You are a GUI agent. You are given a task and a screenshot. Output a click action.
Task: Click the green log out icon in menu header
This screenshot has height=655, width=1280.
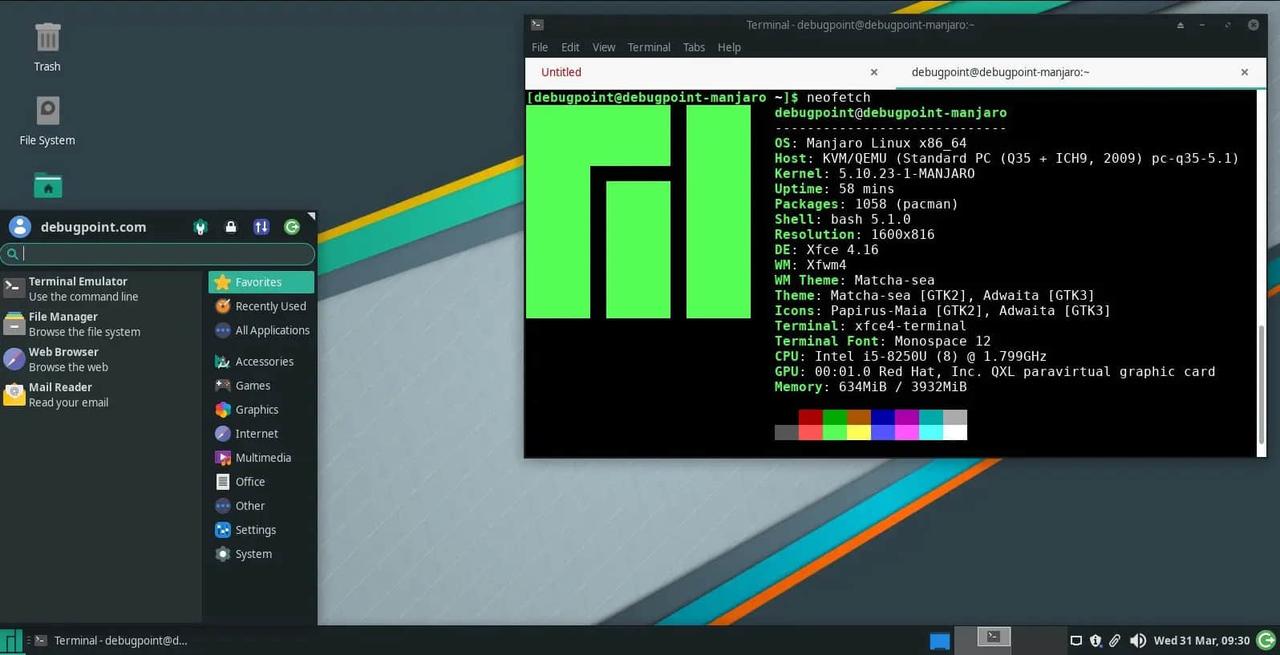click(292, 227)
